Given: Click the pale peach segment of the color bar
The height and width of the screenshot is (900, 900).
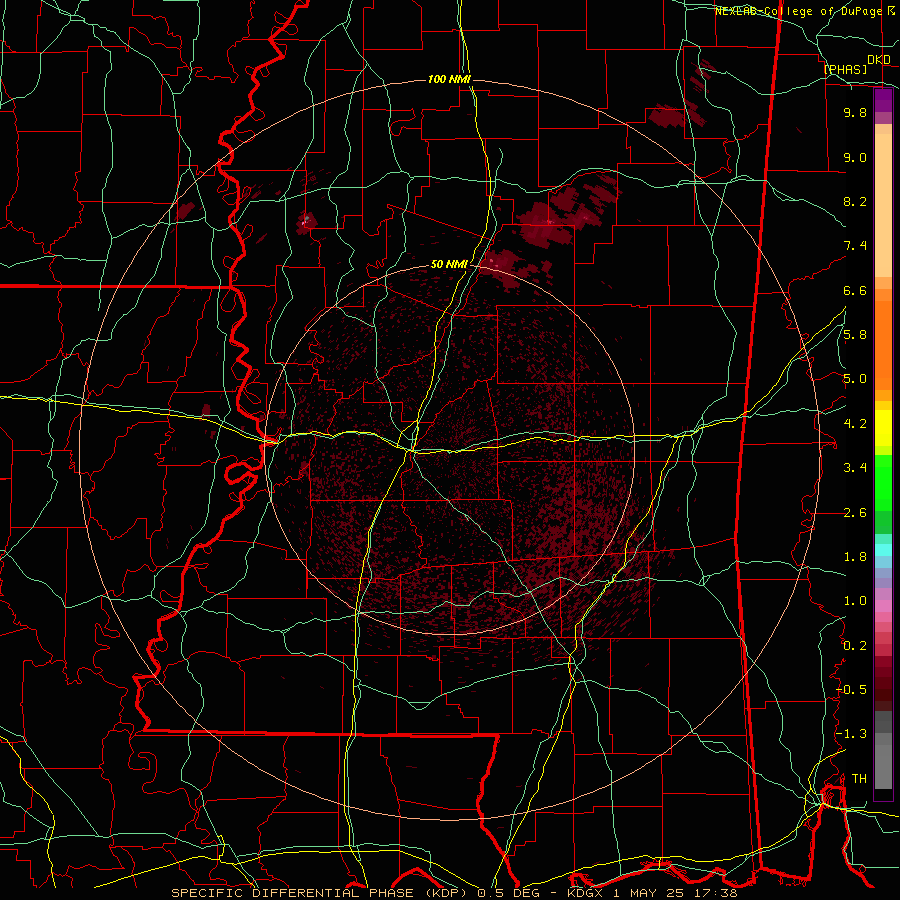Looking at the screenshot, I should [x=883, y=205].
